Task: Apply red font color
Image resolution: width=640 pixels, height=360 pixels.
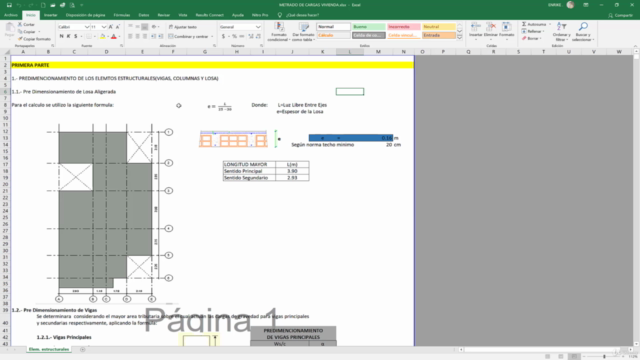Action: [114, 36]
